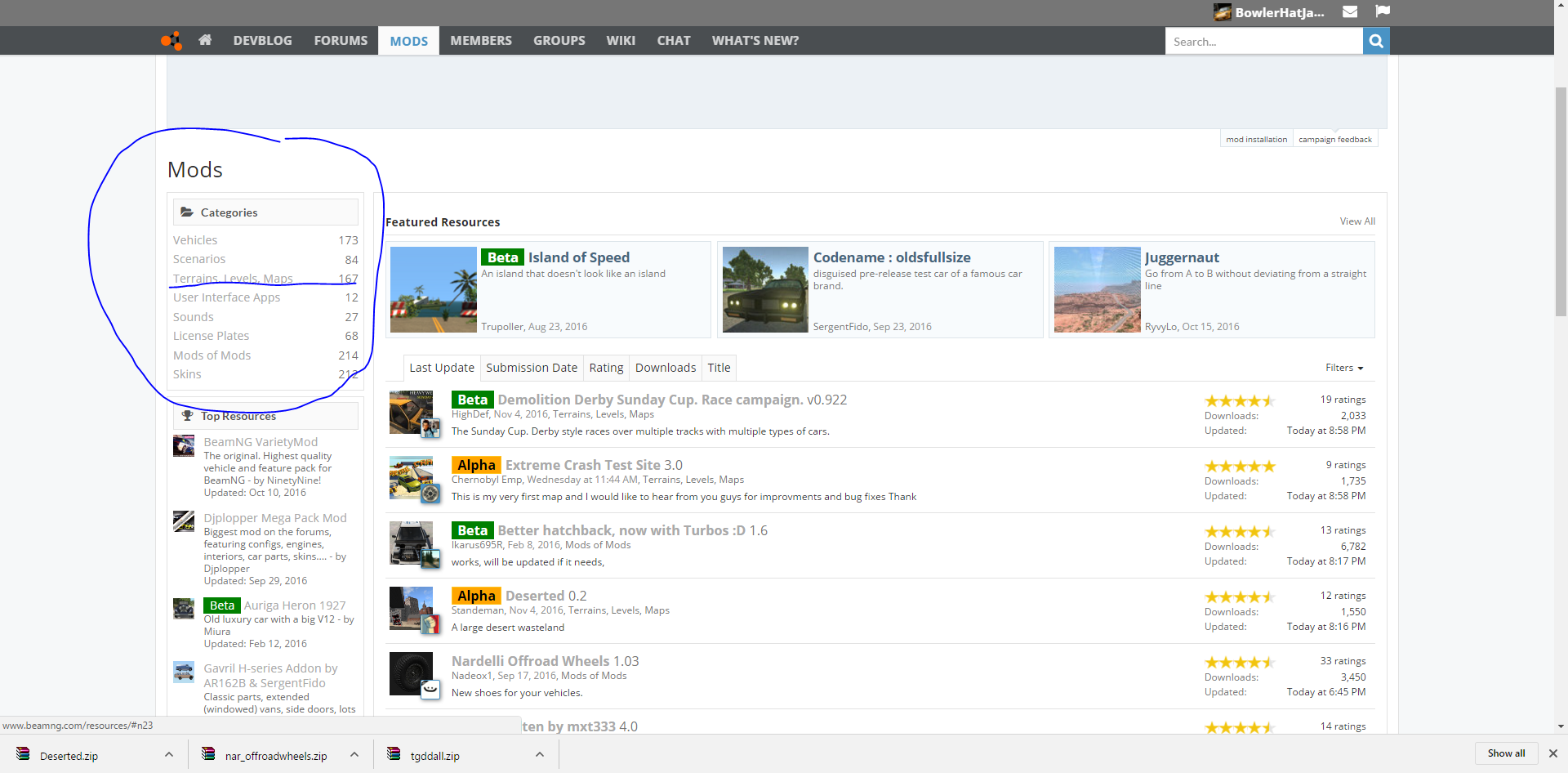Go to home via house icon
1568x773 pixels.
(205, 40)
